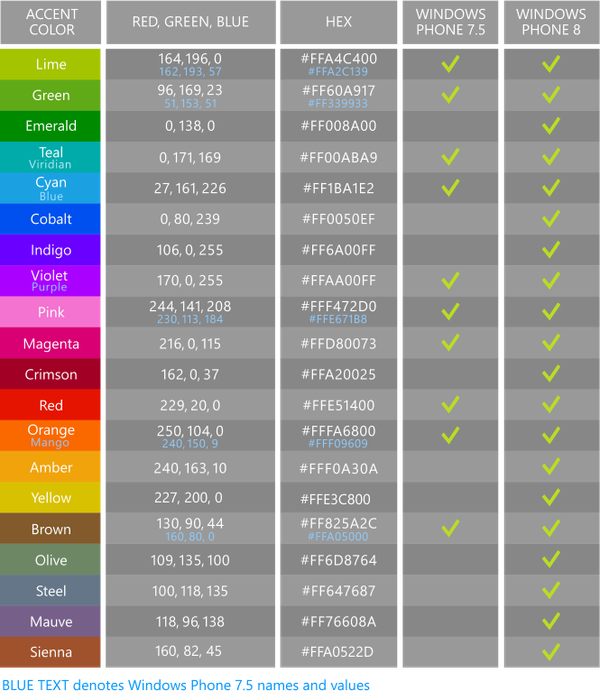
Task: Click the Emerald checkmark under Windows Phone 8
Action: click(x=550, y=126)
